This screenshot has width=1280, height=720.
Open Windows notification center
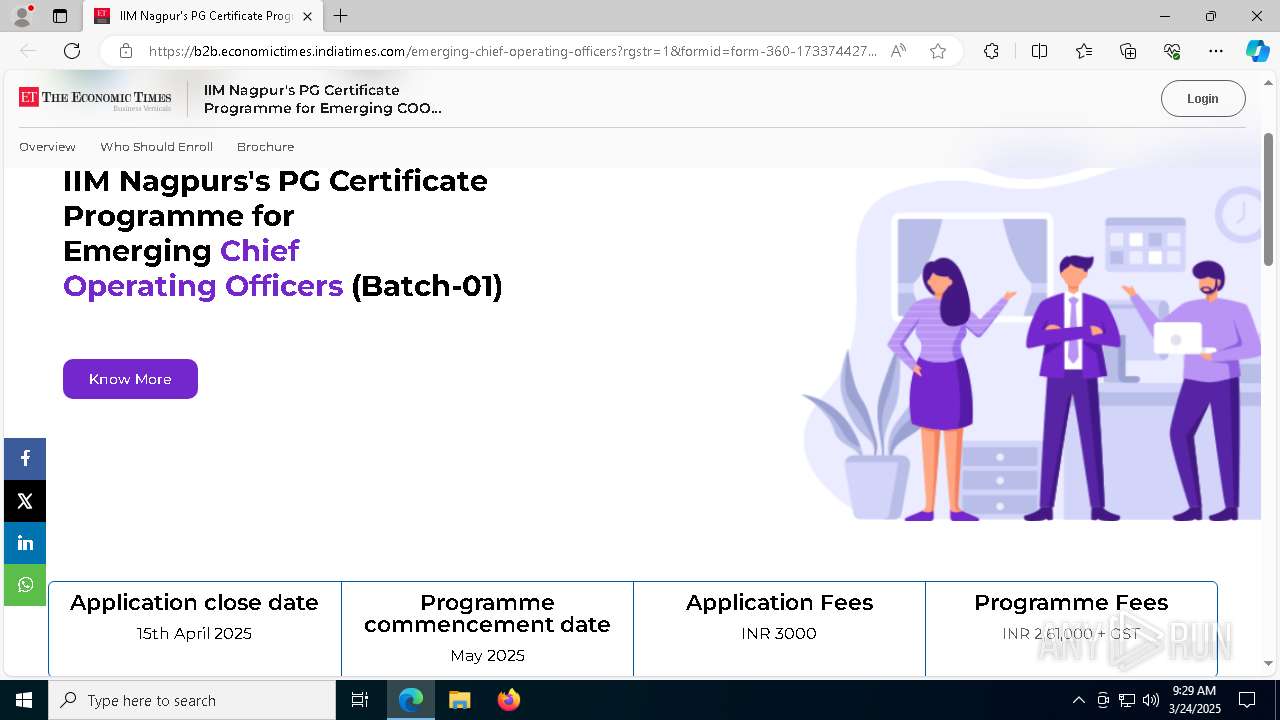[x=1247, y=700]
